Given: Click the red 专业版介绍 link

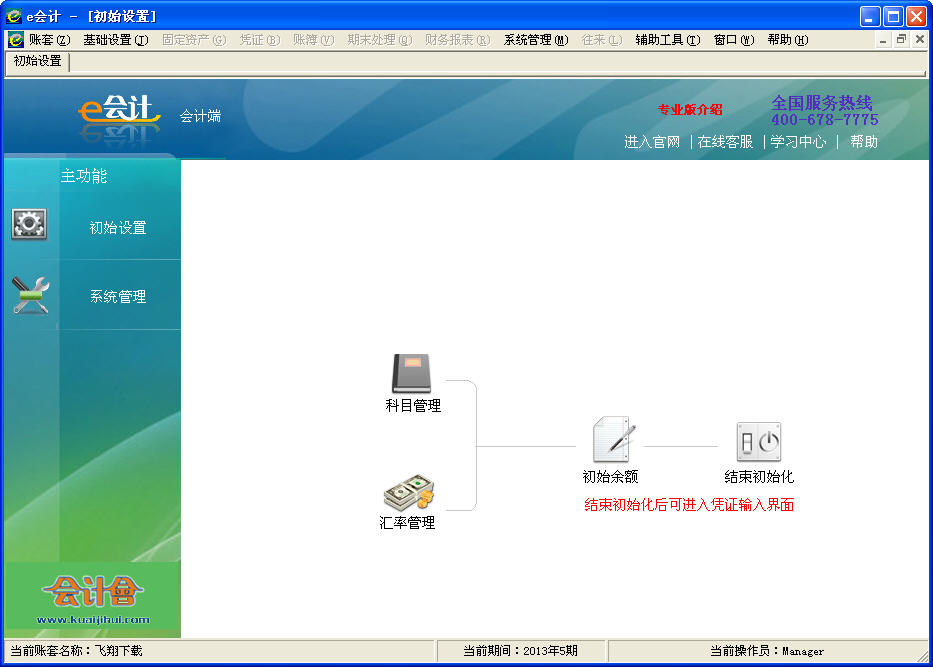Looking at the screenshot, I should 691,110.
